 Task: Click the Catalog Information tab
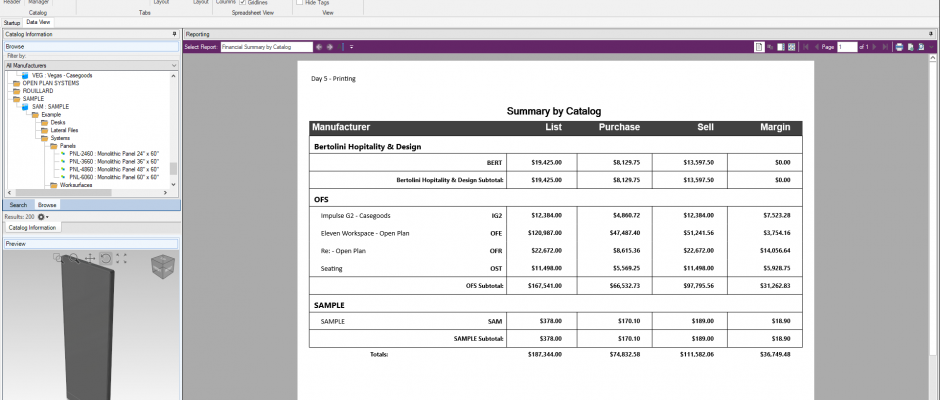coord(33,228)
